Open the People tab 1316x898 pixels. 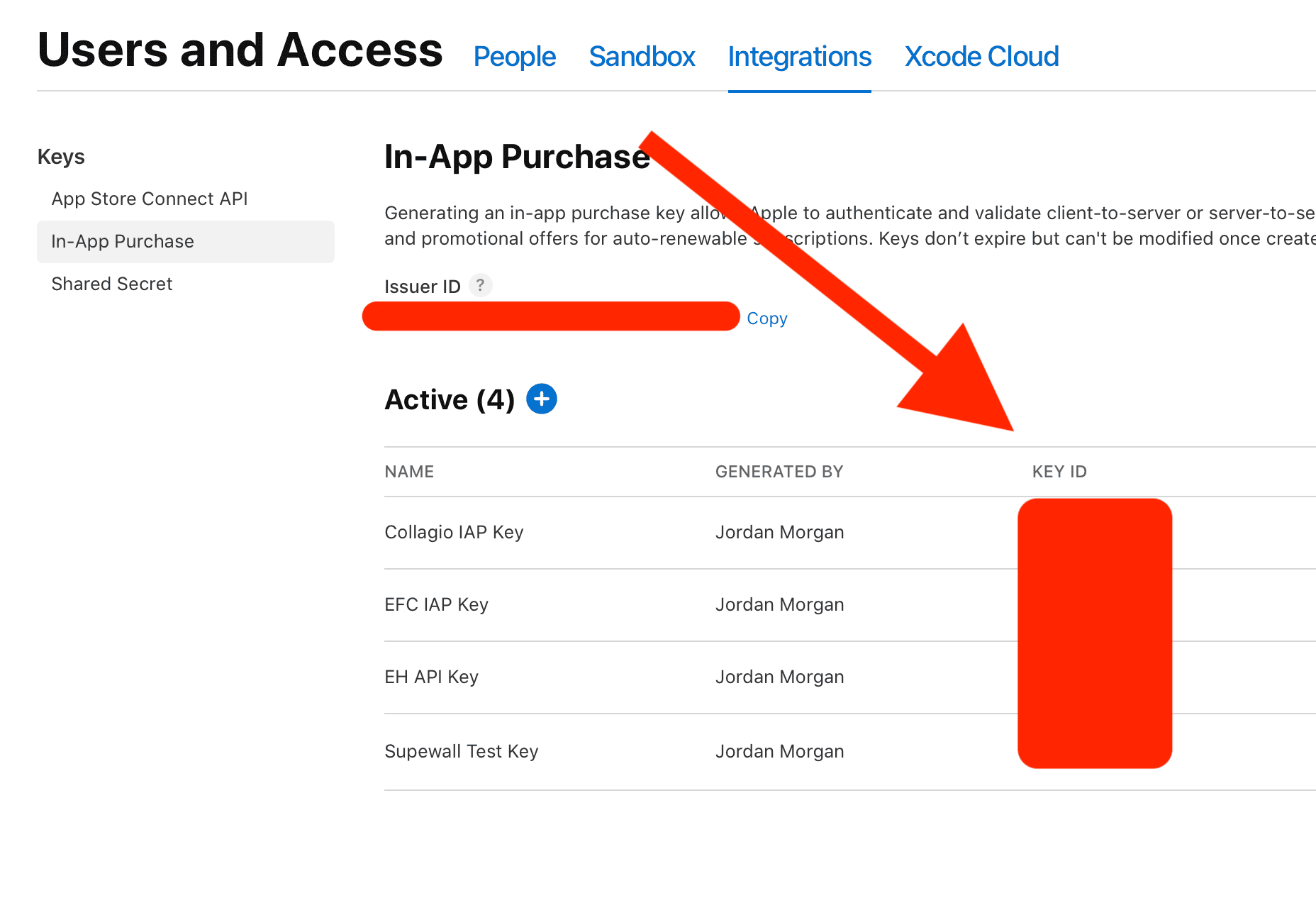pos(514,57)
